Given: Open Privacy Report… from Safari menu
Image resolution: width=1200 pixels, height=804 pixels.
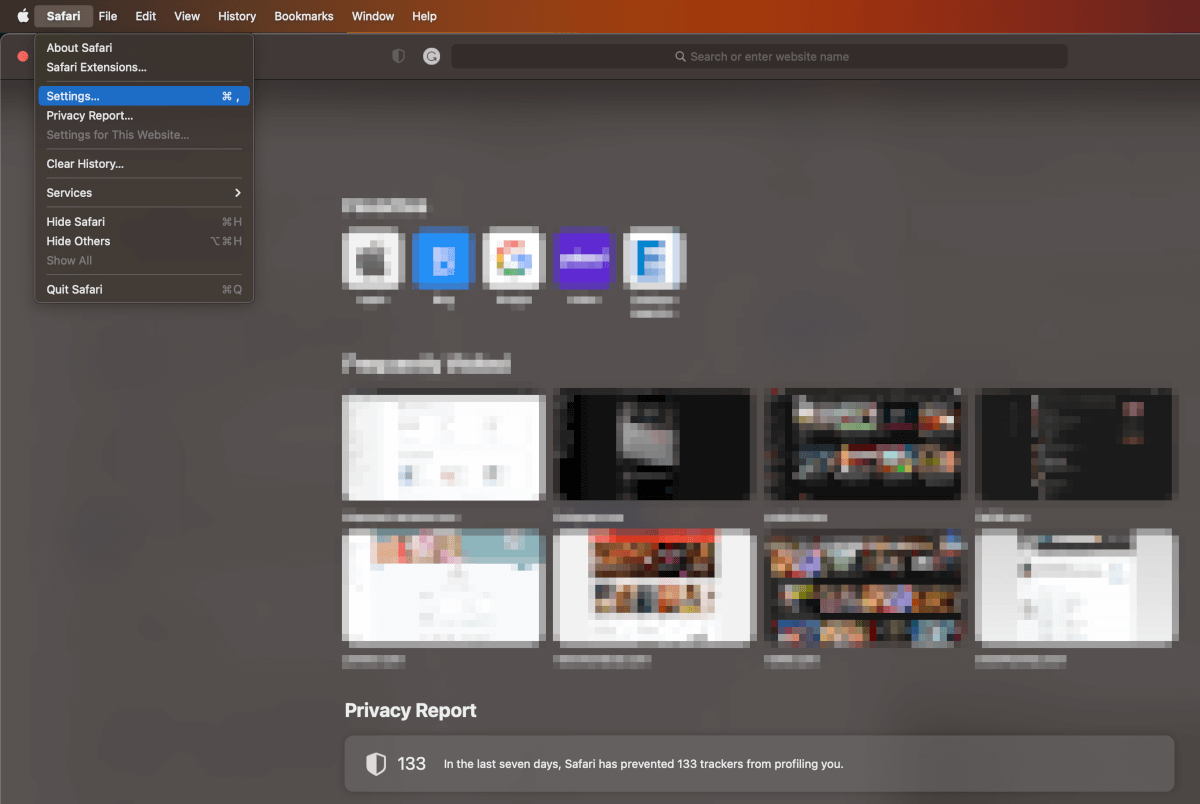Looking at the screenshot, I should click(90, 116).
